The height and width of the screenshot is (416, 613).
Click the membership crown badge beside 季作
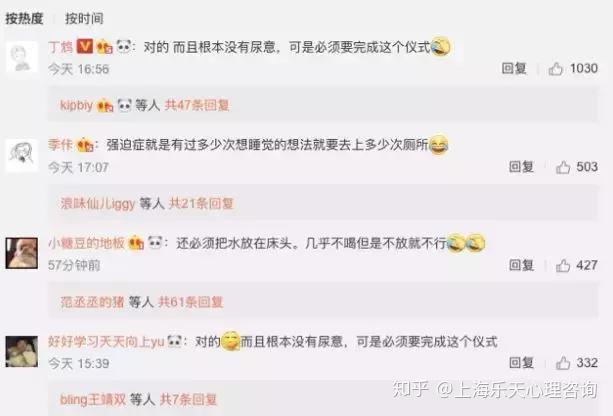85,145
